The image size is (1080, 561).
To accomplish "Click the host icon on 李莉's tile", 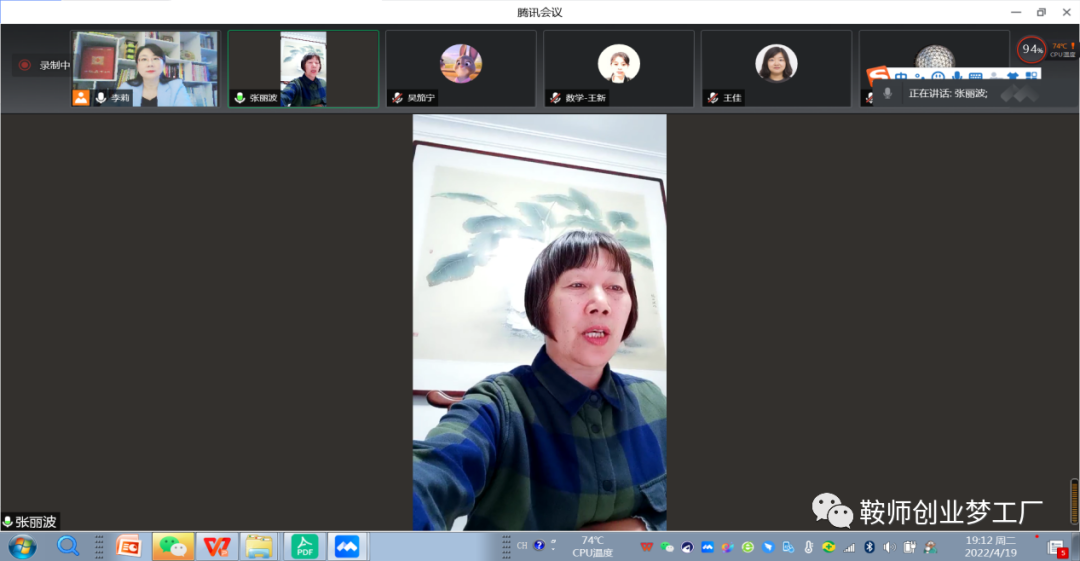I will 81,98.
